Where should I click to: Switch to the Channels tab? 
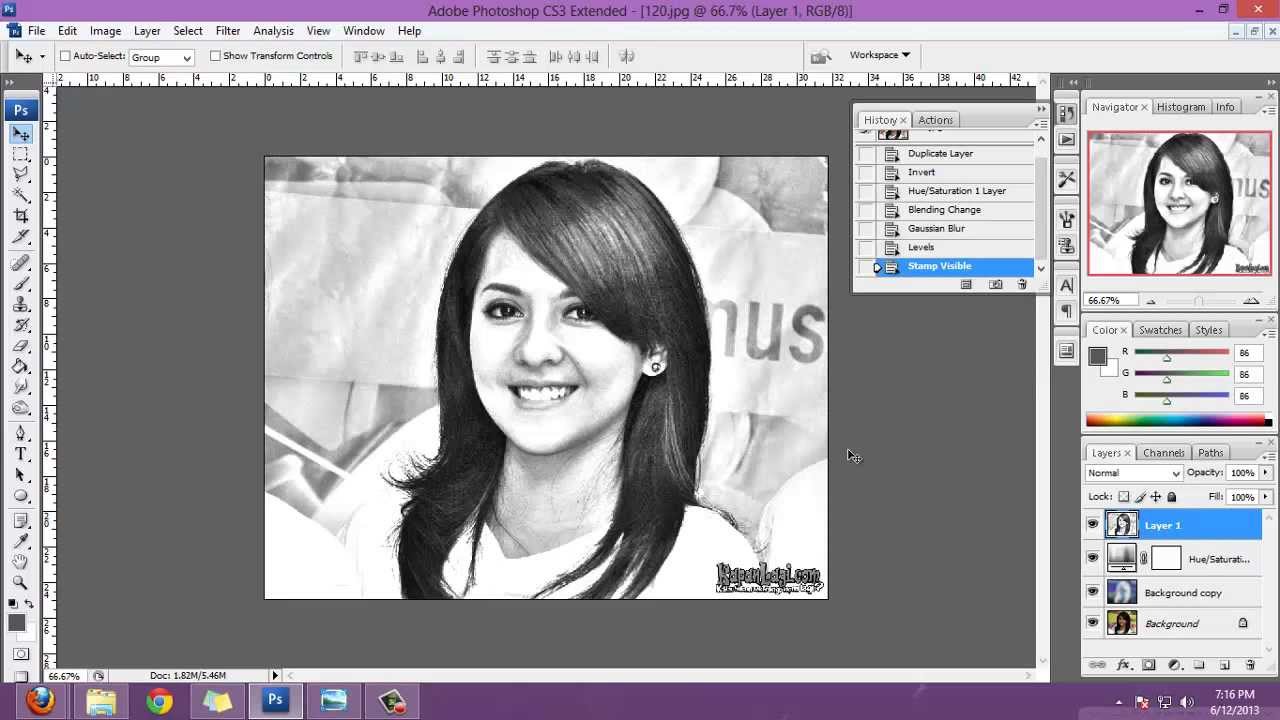(1163, 453)
